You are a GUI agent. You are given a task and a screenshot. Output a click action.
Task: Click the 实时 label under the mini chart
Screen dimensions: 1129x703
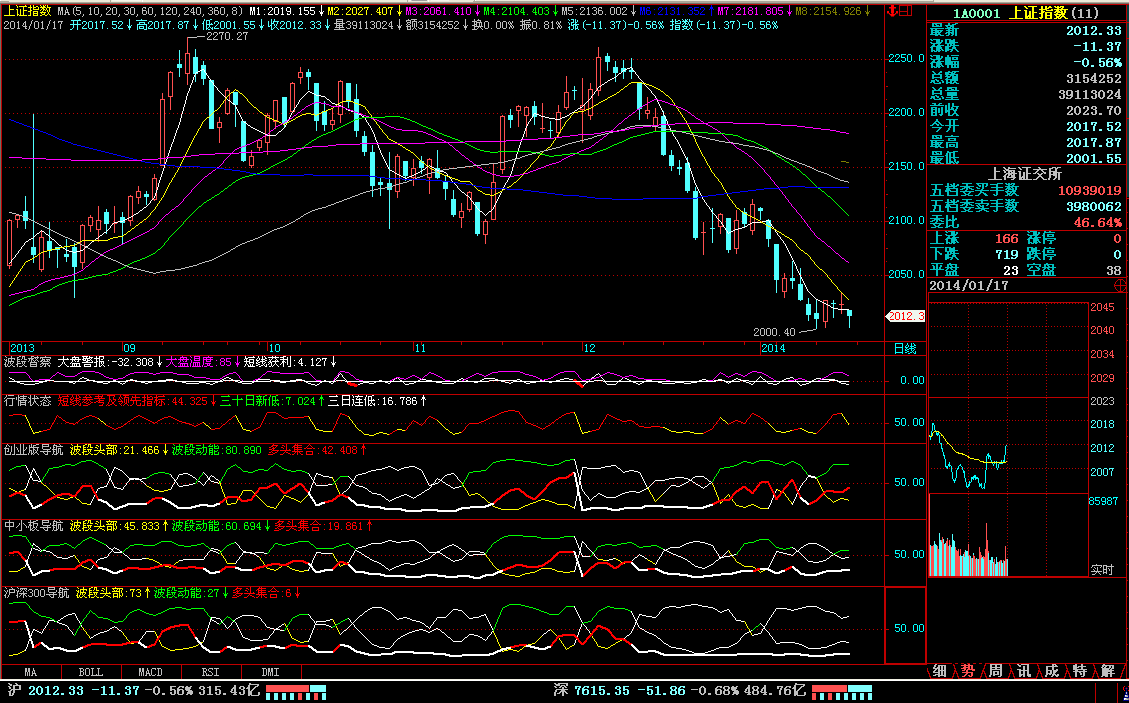click(1101, 569)
